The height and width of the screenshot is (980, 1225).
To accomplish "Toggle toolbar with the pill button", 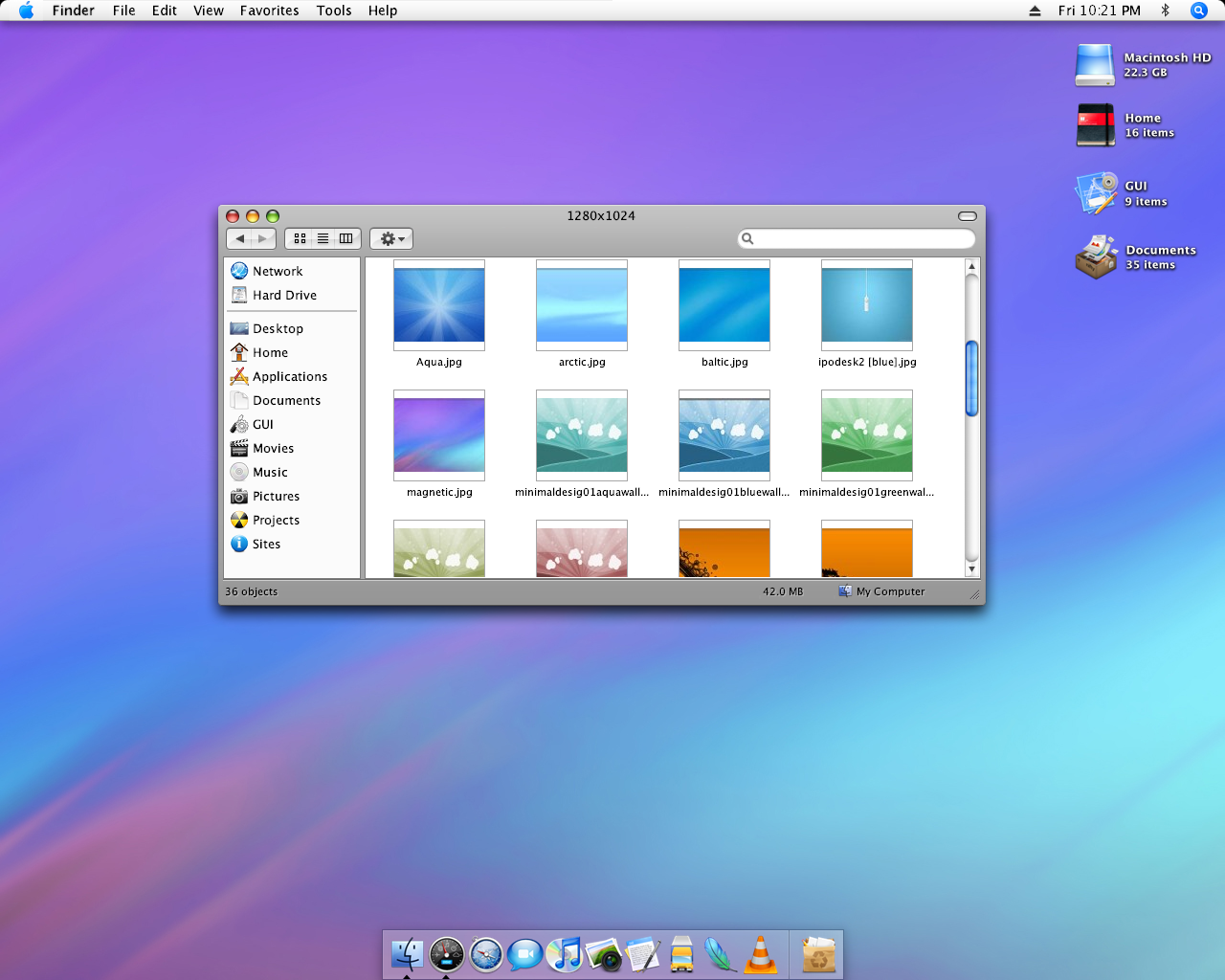I will pyautogui.click(x=968, y=216).
